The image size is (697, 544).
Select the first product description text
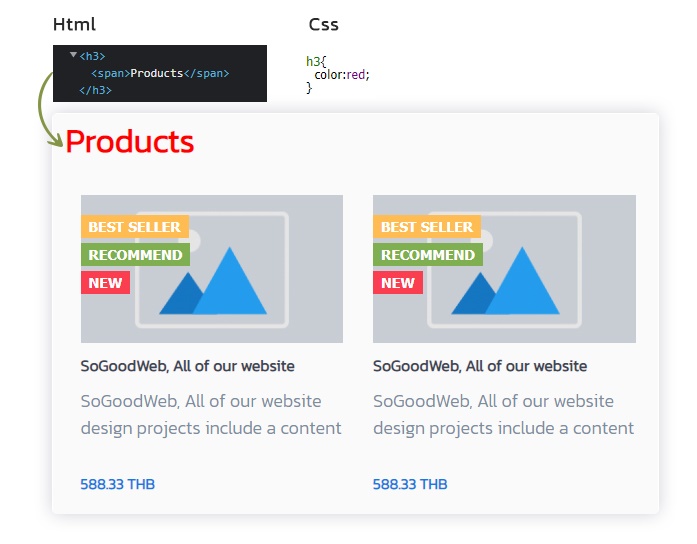click(211, 415)
